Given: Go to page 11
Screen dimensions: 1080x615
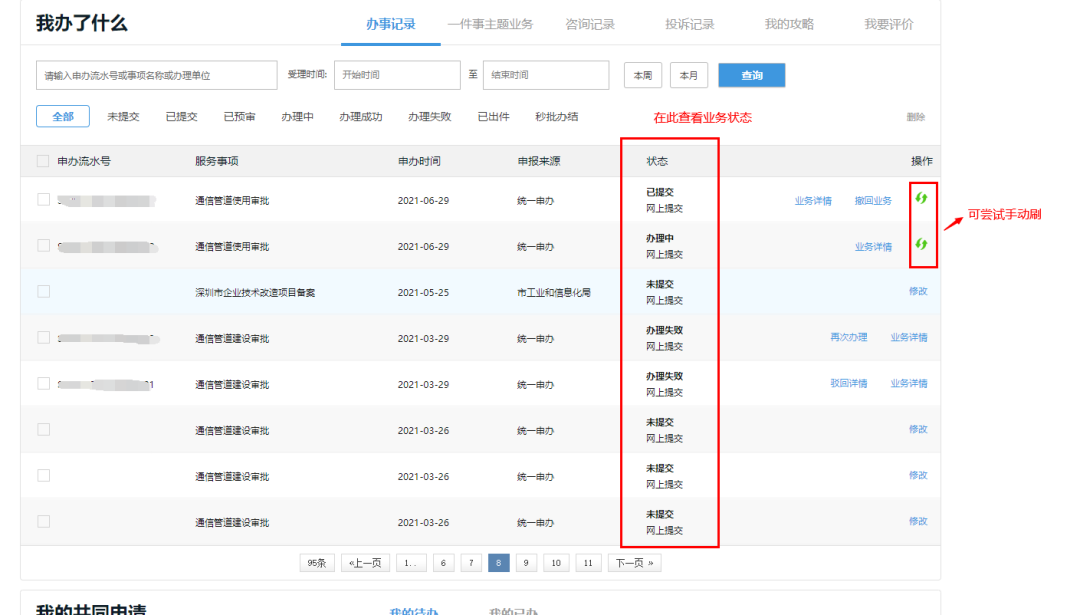Looking at the screenshot, I should click(x=588, y=563).
